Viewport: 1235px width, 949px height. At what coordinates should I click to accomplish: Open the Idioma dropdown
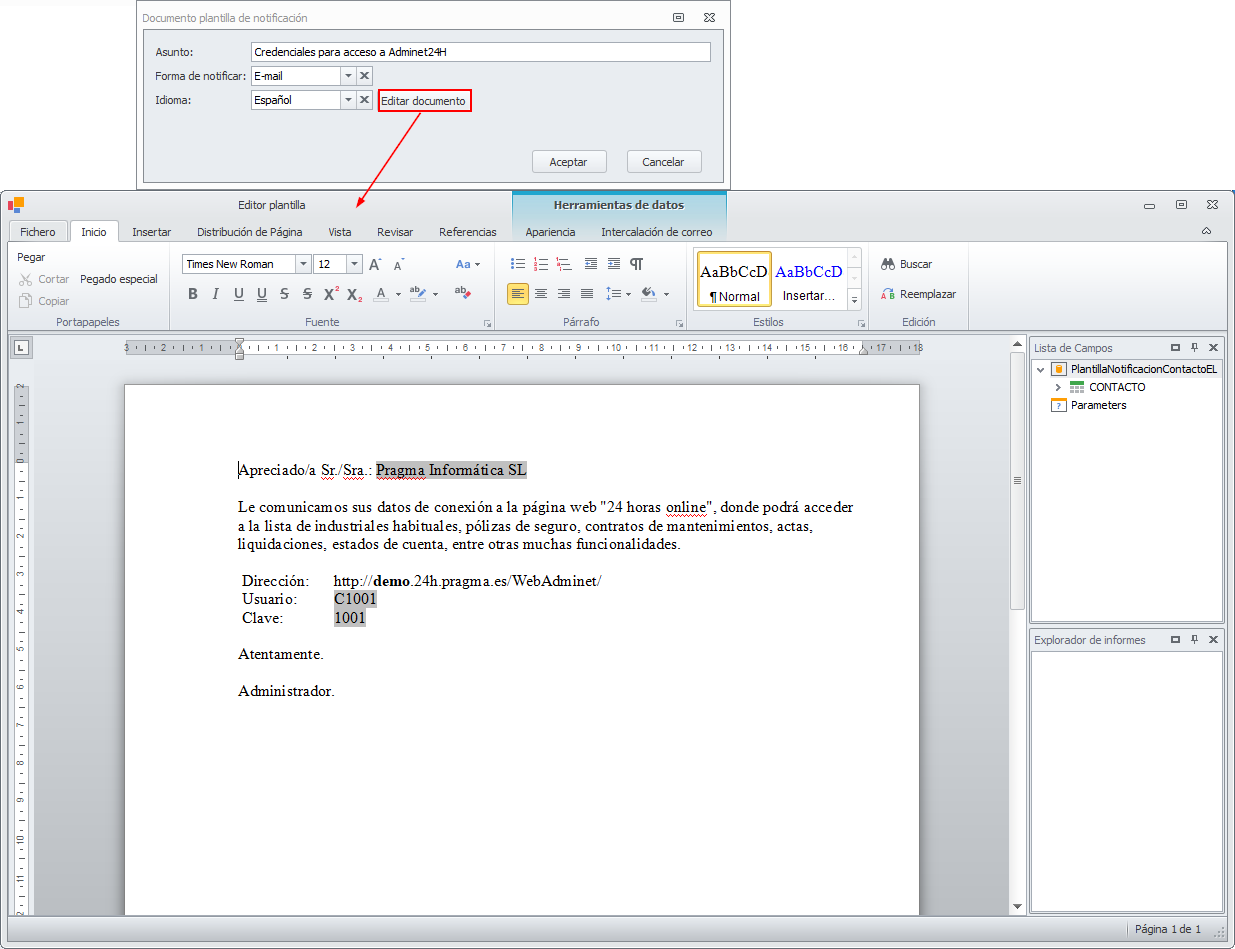coord(348,100)
